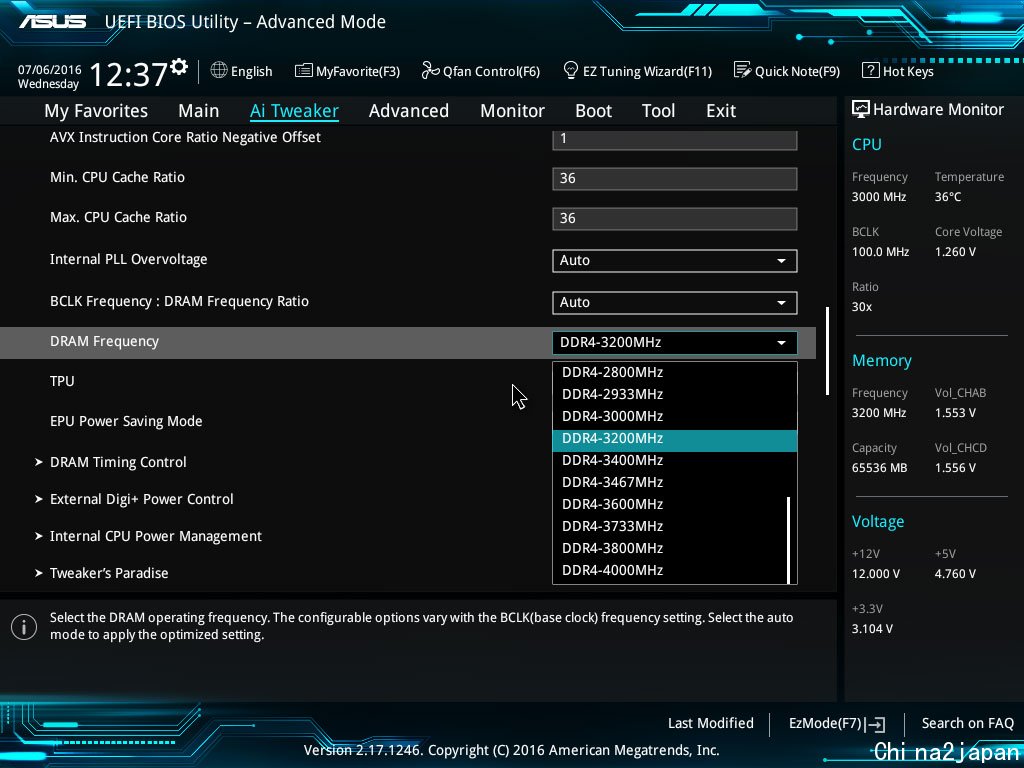Viewport: 1024px width, 768px height.
Task: Switch to the Boot tab
Action: pos(594,111)
